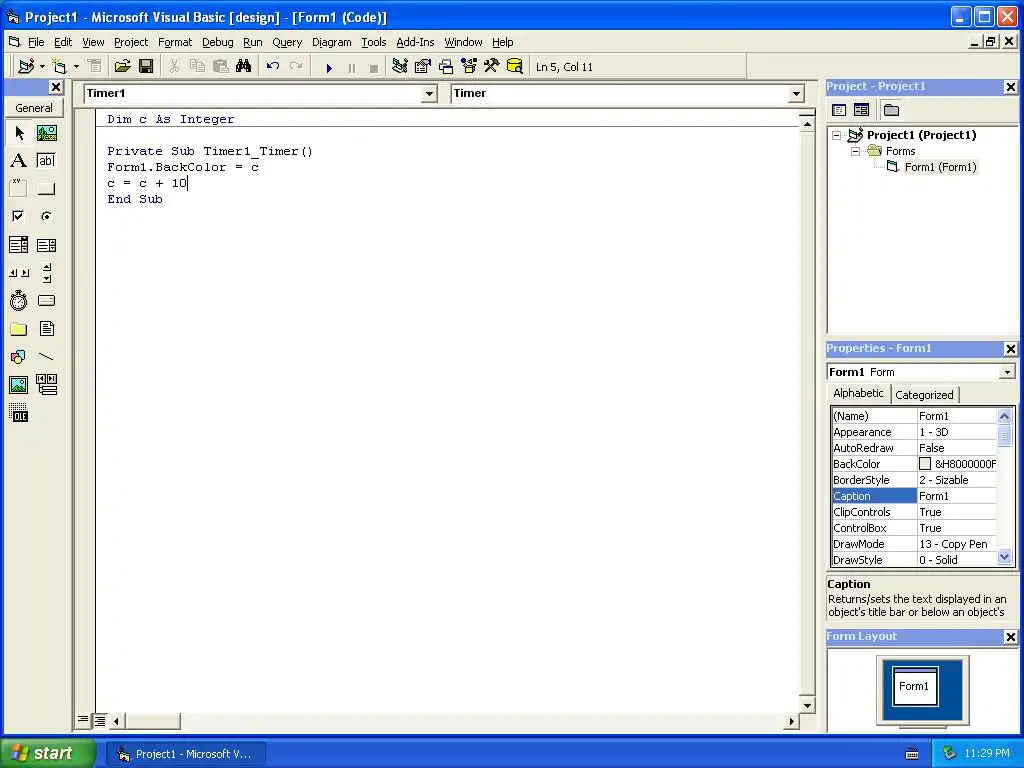Click BackColor swatch in Properties
This screenshot has width=1024, height=768.
click(x=925, y=464)
